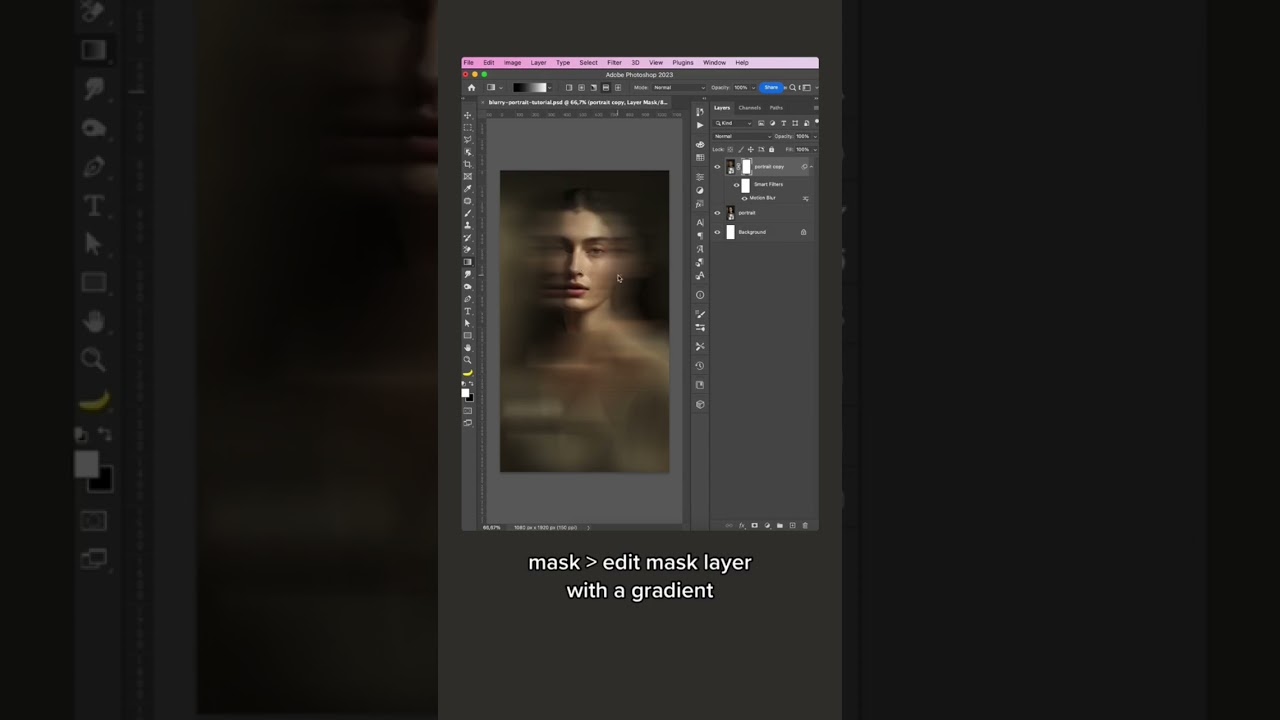Hide the Smart Filters visibility eye

pyautogui.click(x=737, y=185)
